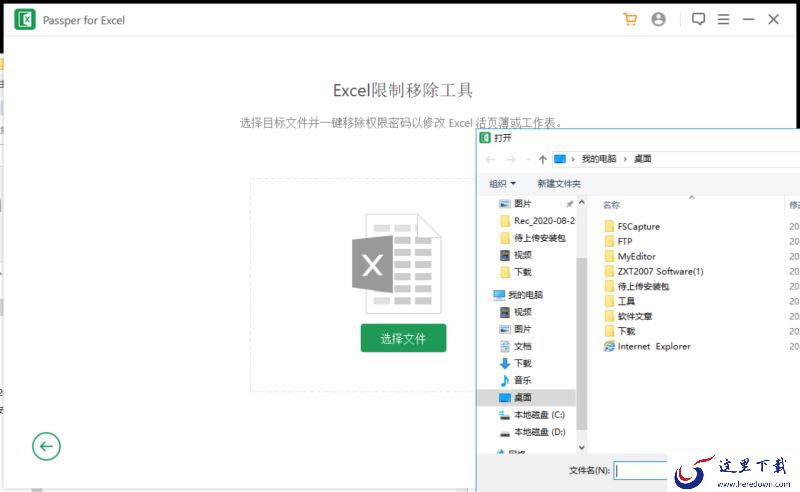
Task: Select 我的电脑 node in tree
Action: click(525, 294)
